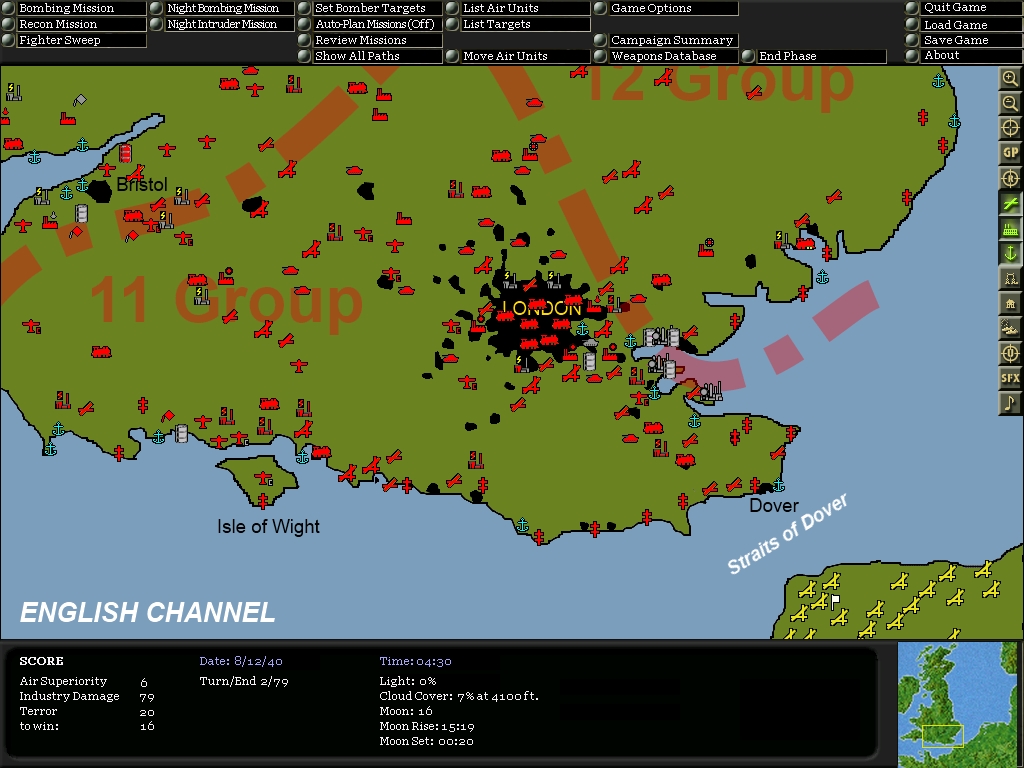Toggle city building icons display
1024x768 pixels.
coord(1010,304)
